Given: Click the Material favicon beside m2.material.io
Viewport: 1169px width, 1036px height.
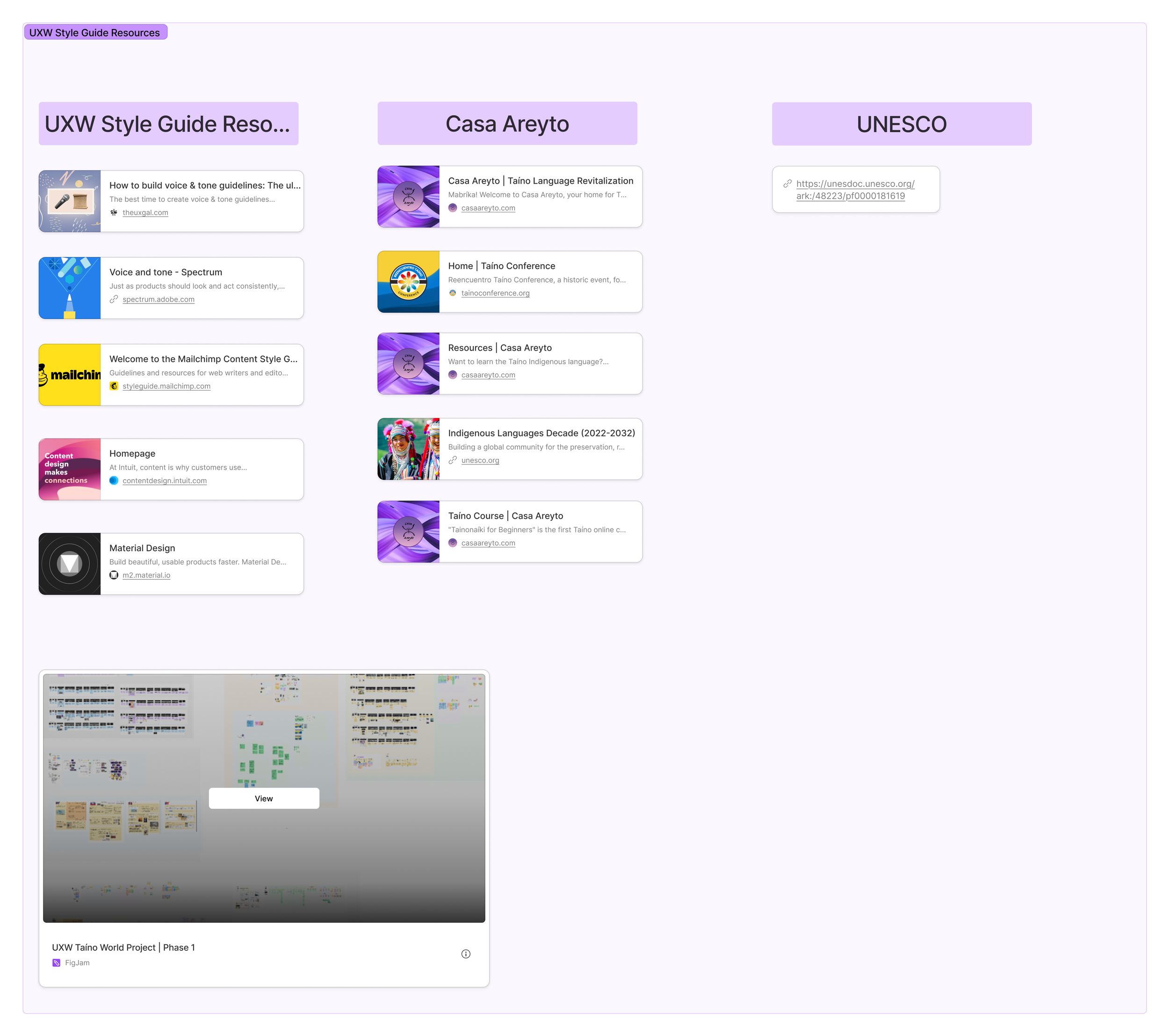Looking at the screenshot, I should pyautogui.click(x=114, y=575).
